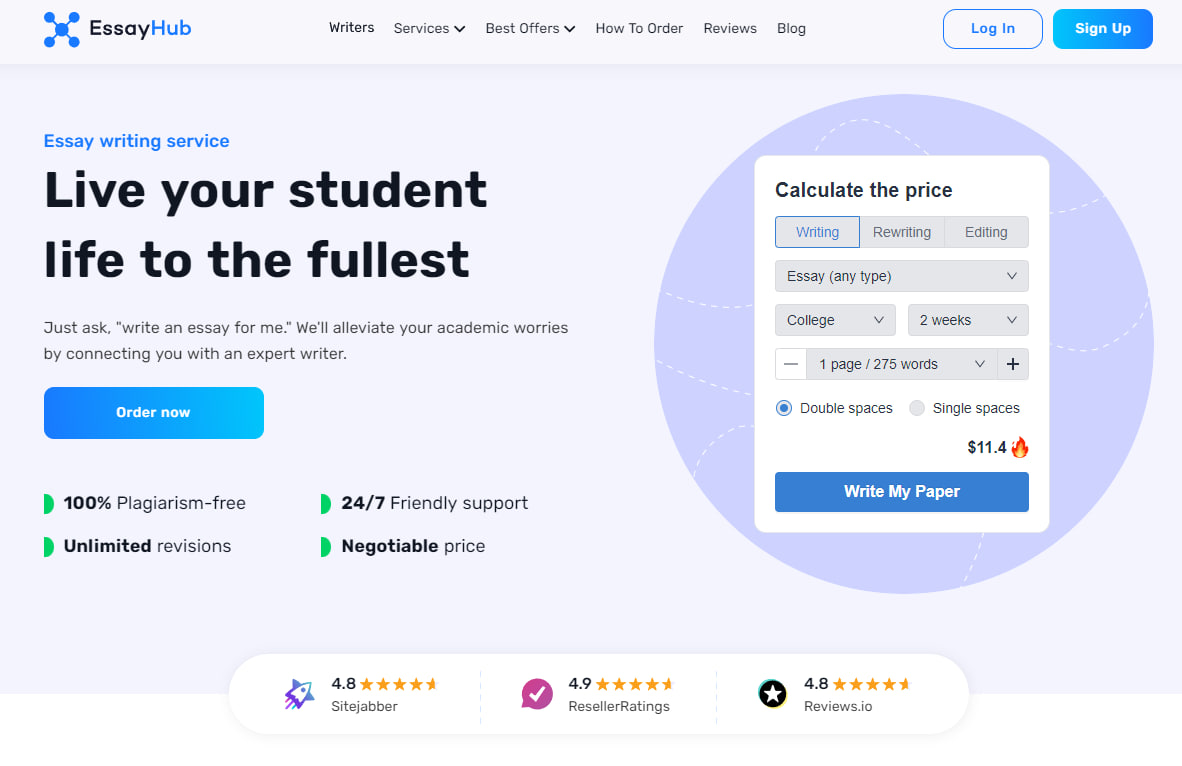Switch to the Editing tab
Screen dimensions: 1182x766
pos(986,232)
